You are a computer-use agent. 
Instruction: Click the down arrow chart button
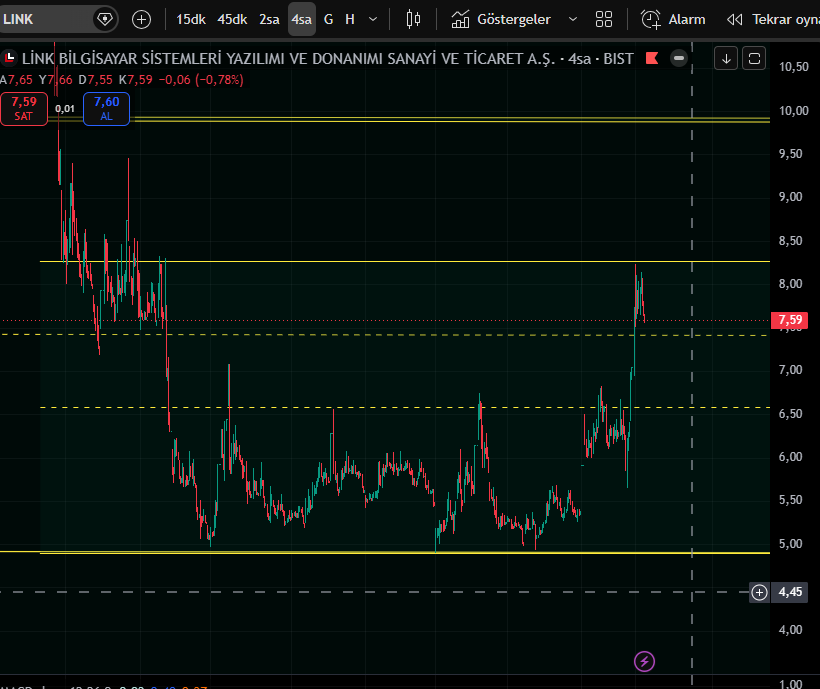726,59
